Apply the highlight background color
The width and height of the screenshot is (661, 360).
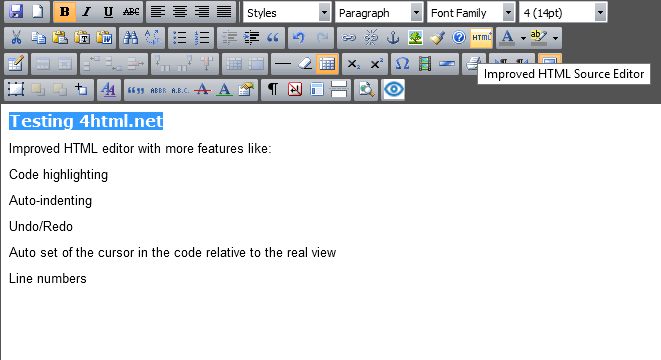tap(539, 38)
